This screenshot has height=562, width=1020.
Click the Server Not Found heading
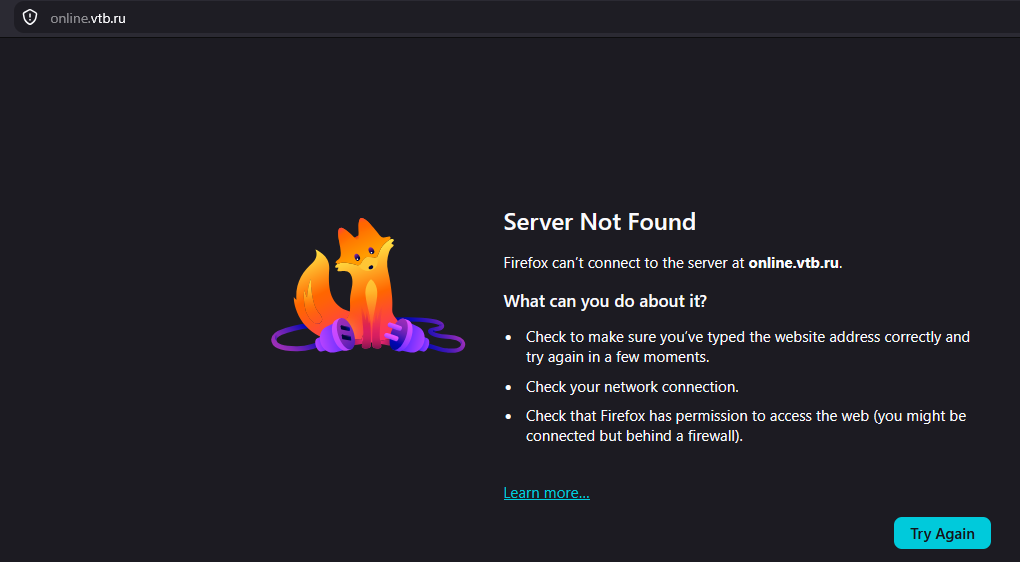pos(599,222)
